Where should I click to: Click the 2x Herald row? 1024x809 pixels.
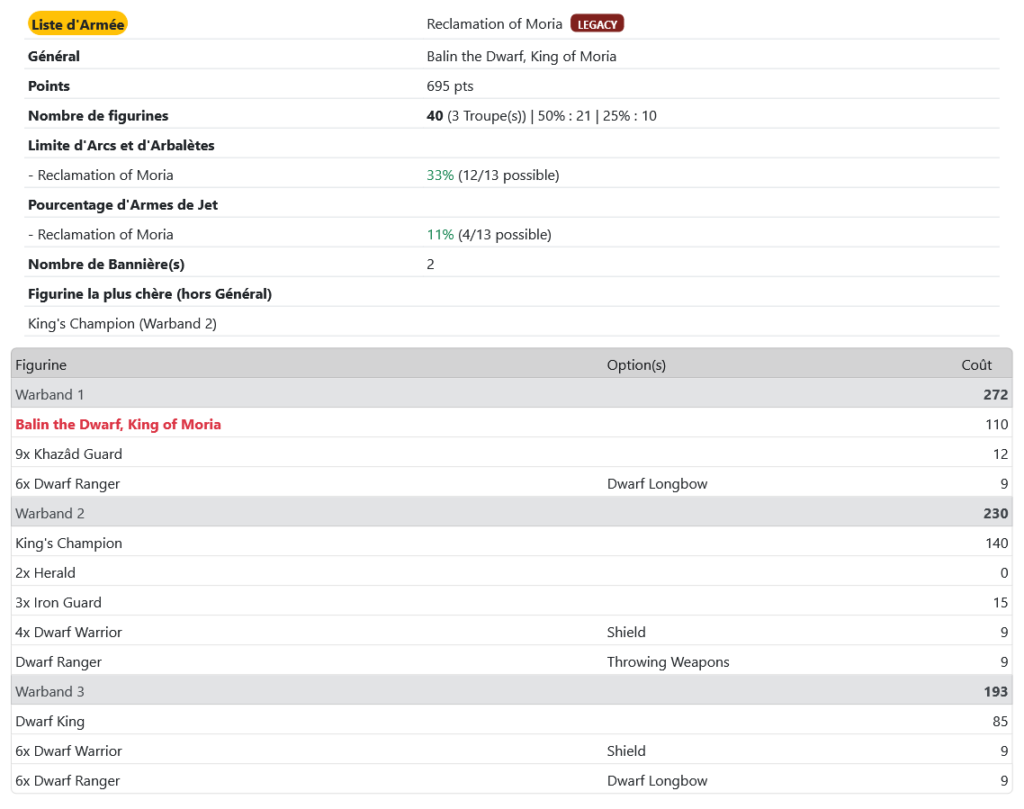tap(511, 573)
